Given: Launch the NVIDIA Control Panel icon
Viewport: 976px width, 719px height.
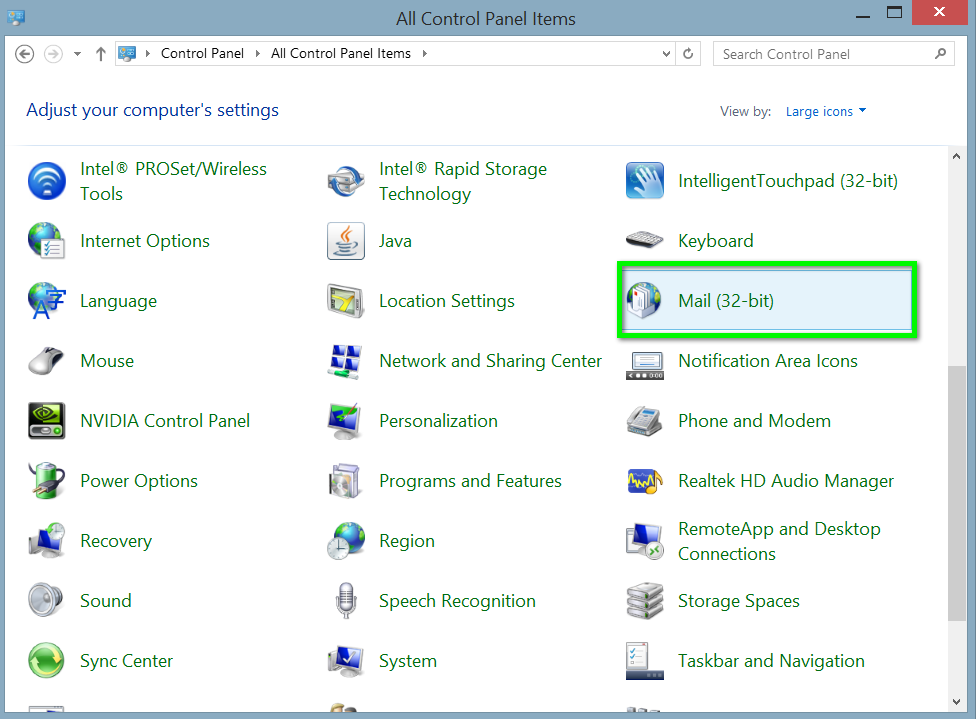Looking at the screenshot, I should coord(47,421).
